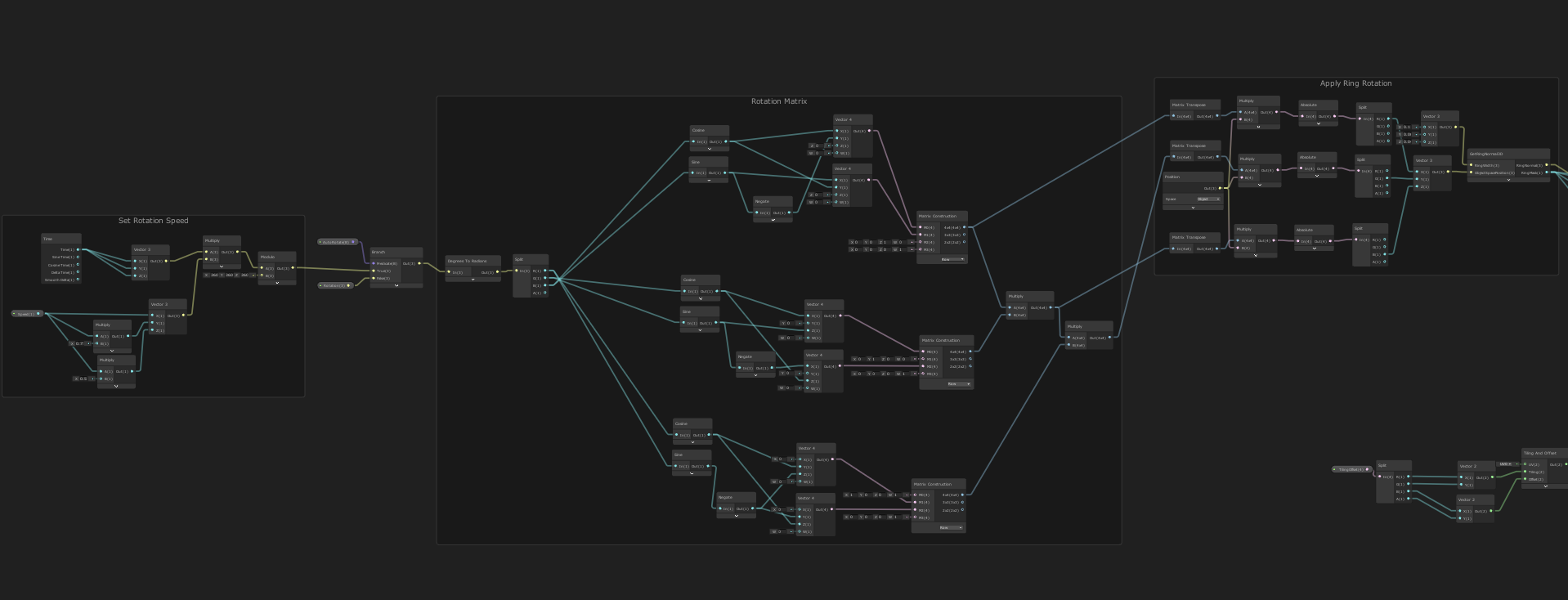This screenshot has width=1568, height=600.
Task: Click the 0.7 value field beside Multiply
Action: click(78, 343)
